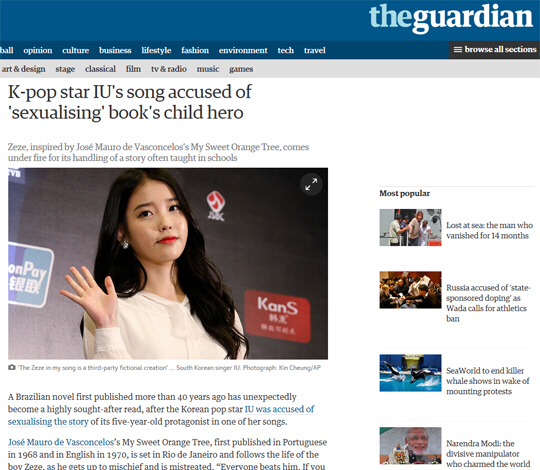Image resolution: width=540 pixels, height=470 pixels.
Task: Open the Narendra Modi story thumbnail
Action: [410, 446]
